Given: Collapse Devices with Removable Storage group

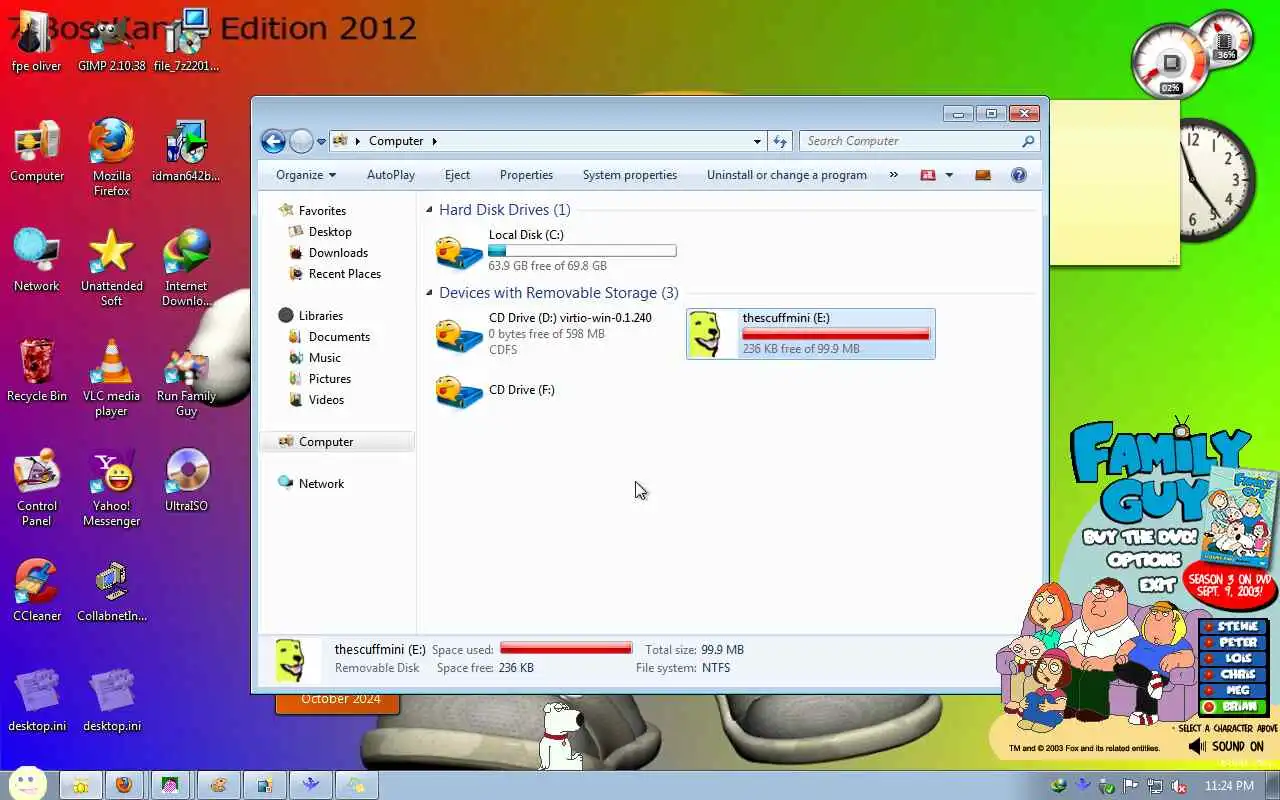Looking at the screenshot, I should pyautogui.click(x=429, y=293).
